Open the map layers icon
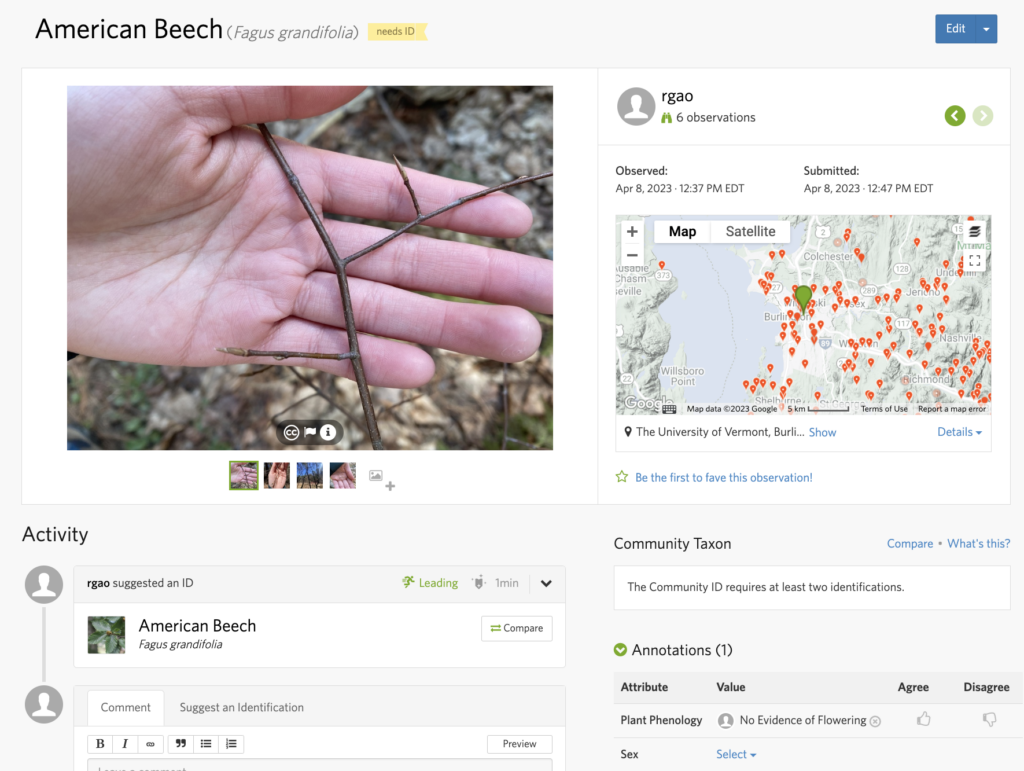The image size is (1024, 771). tap(974, 232)
